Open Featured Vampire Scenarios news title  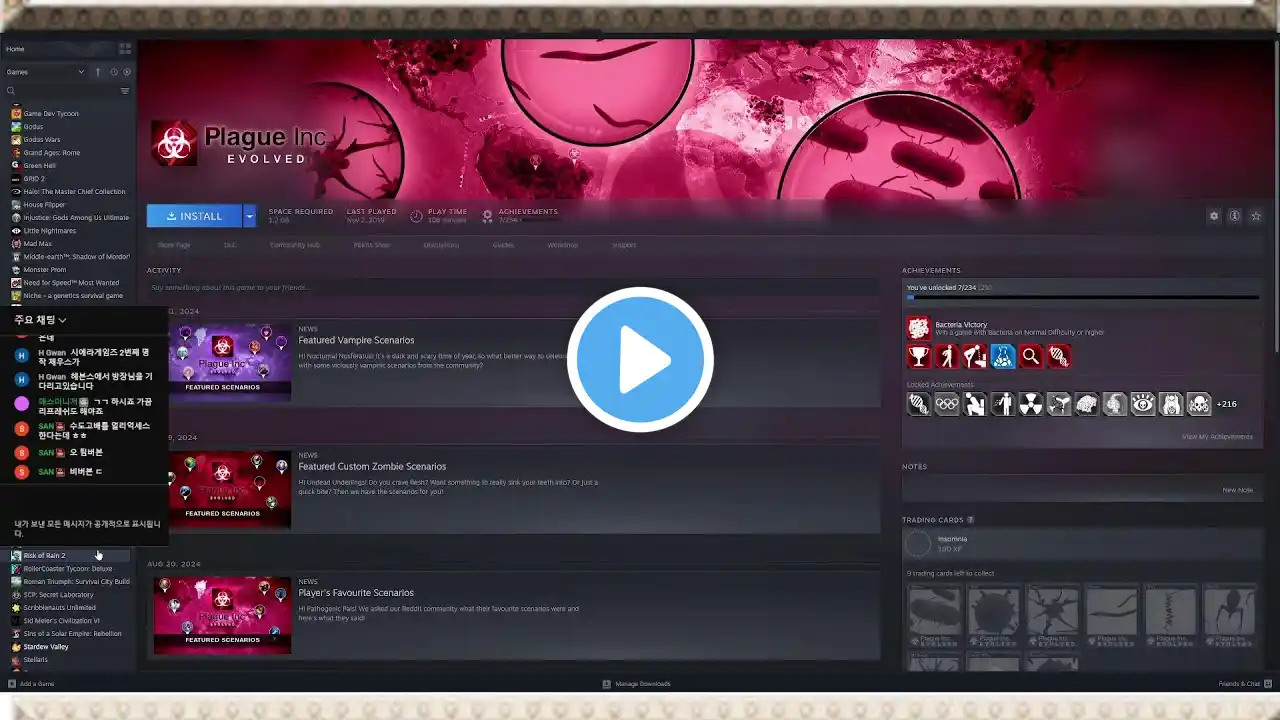point(356,341)
